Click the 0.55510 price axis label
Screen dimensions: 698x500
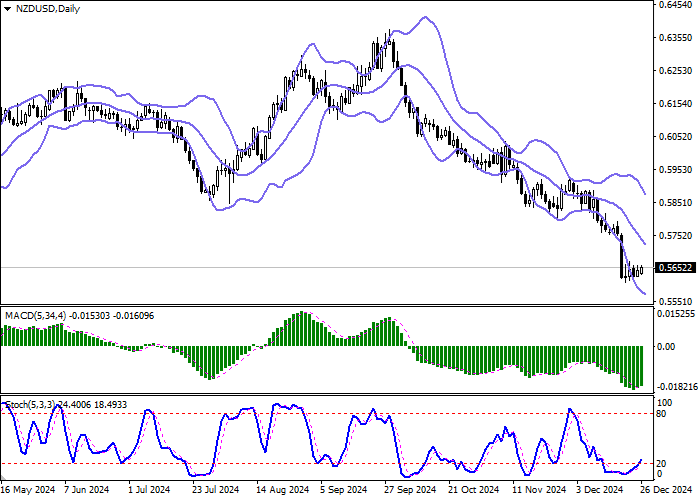tap(675, 301)
